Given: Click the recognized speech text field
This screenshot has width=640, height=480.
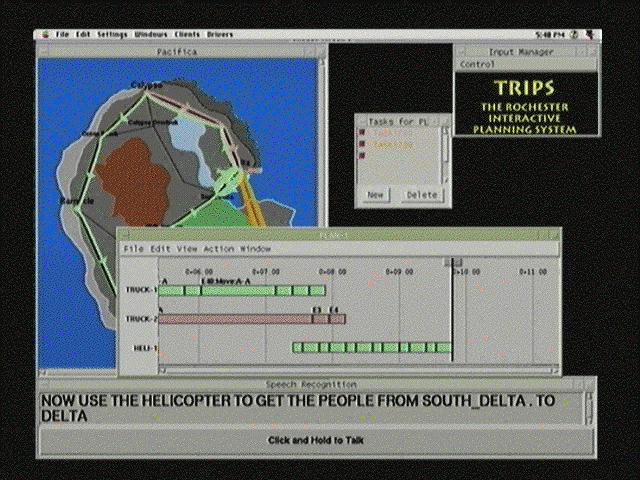Looking at the screenshot, I should coord(311,408).
